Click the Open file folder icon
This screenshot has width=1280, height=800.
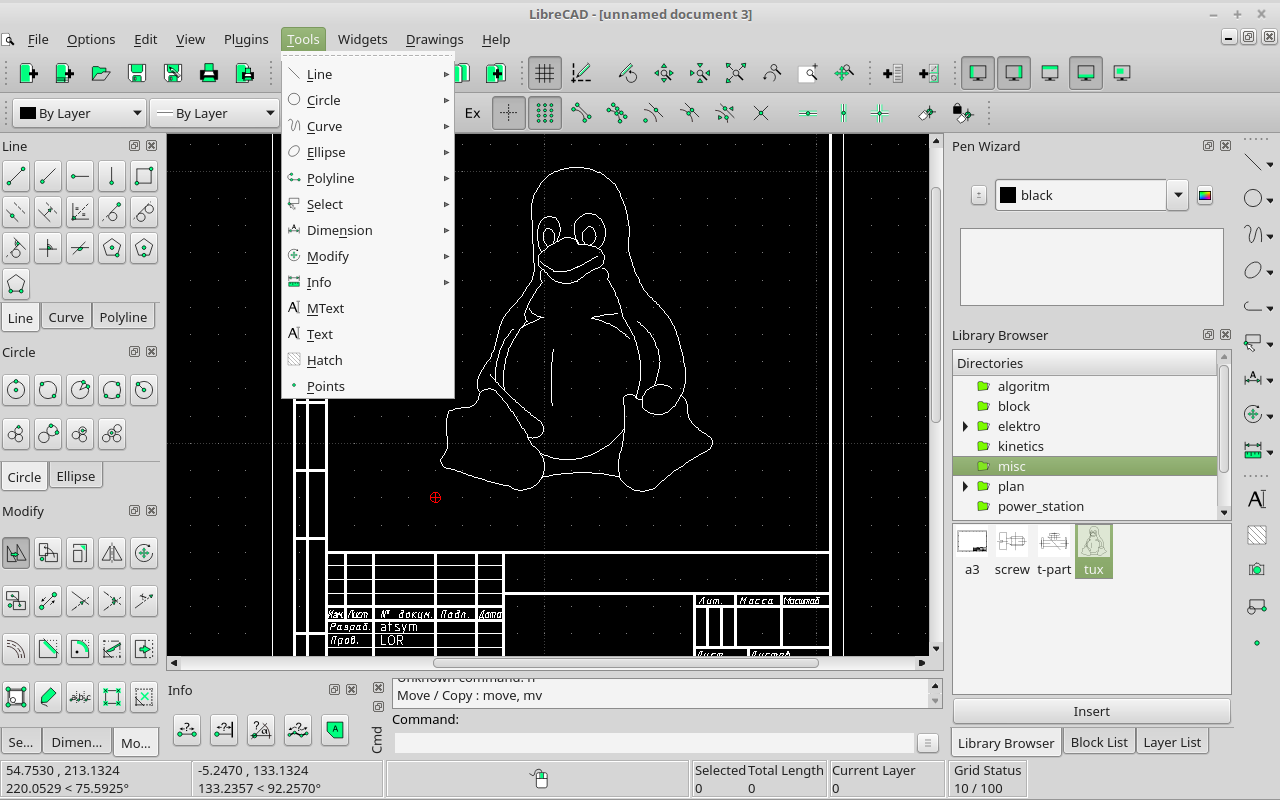click(100, 73)
